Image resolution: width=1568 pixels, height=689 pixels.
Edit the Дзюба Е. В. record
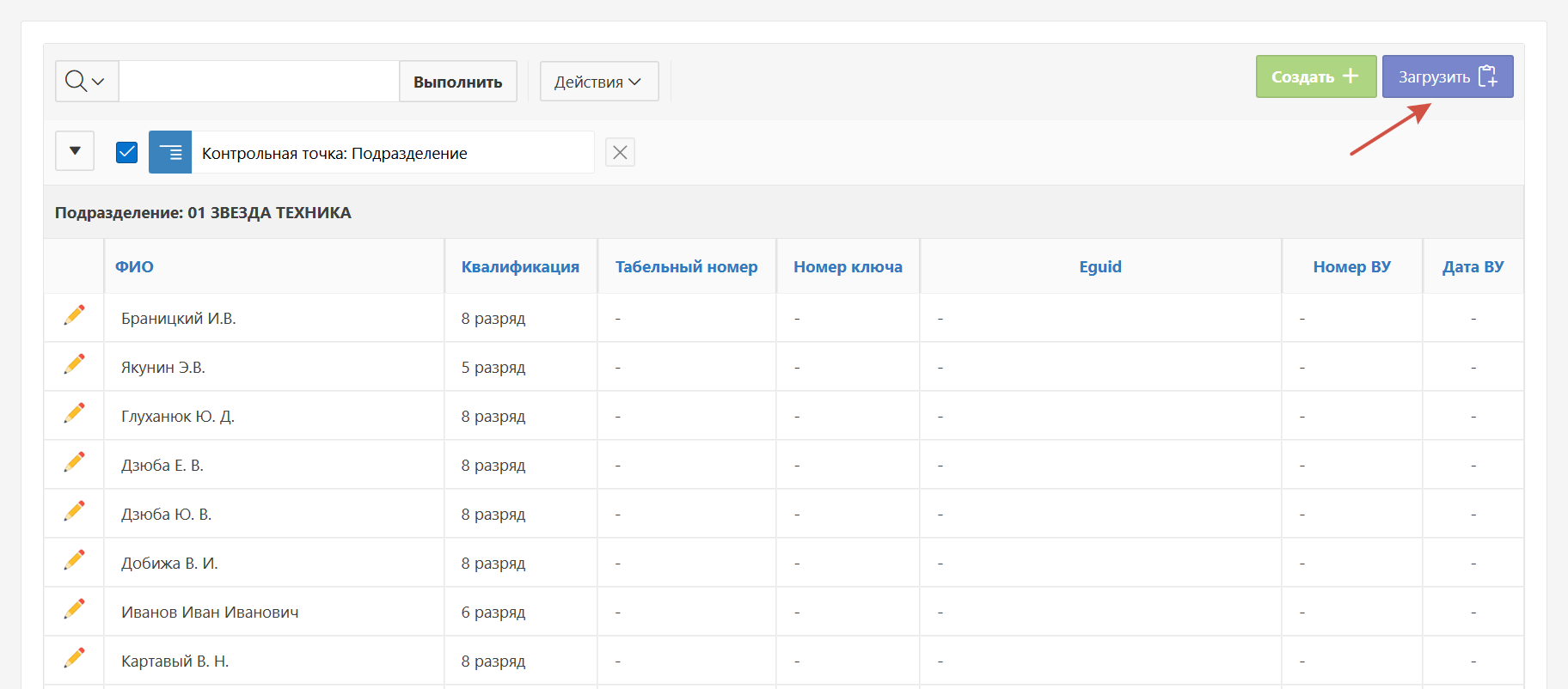point(75,462)
